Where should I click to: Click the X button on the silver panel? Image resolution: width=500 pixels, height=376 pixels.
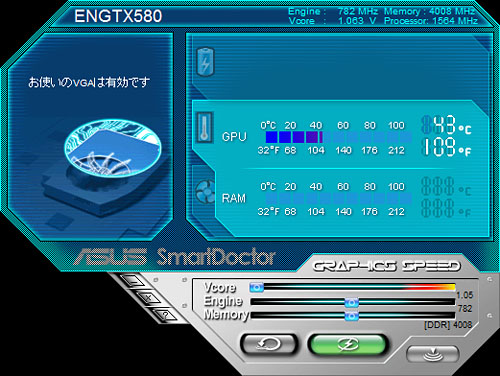coord(149,297)
